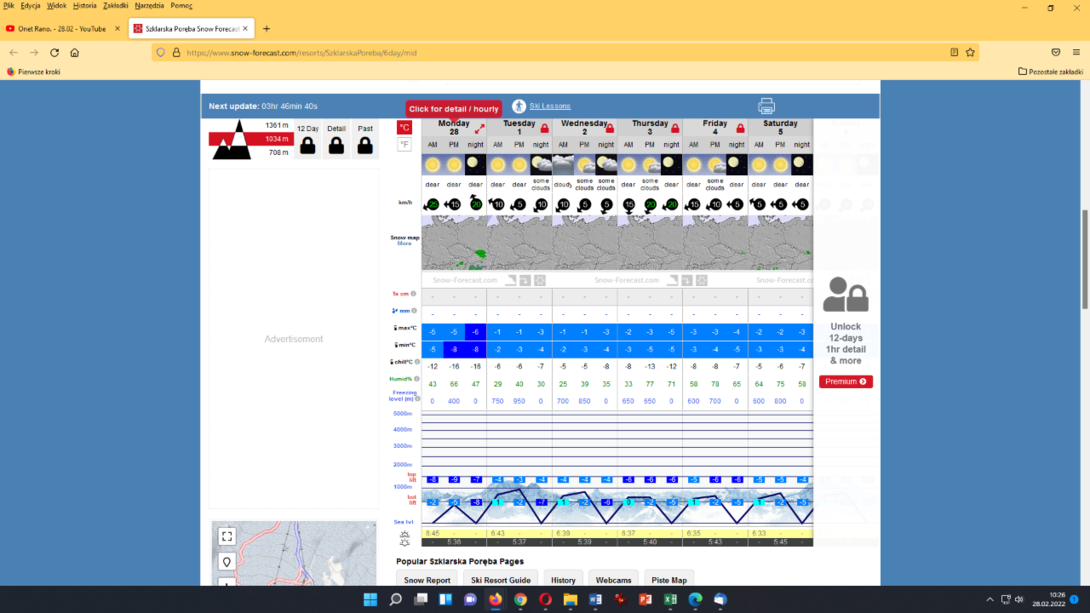Viewport: 1090px width, 613px height.
Task: Open the locked 12 Day forecast
Action: click(x=308, y=140)
